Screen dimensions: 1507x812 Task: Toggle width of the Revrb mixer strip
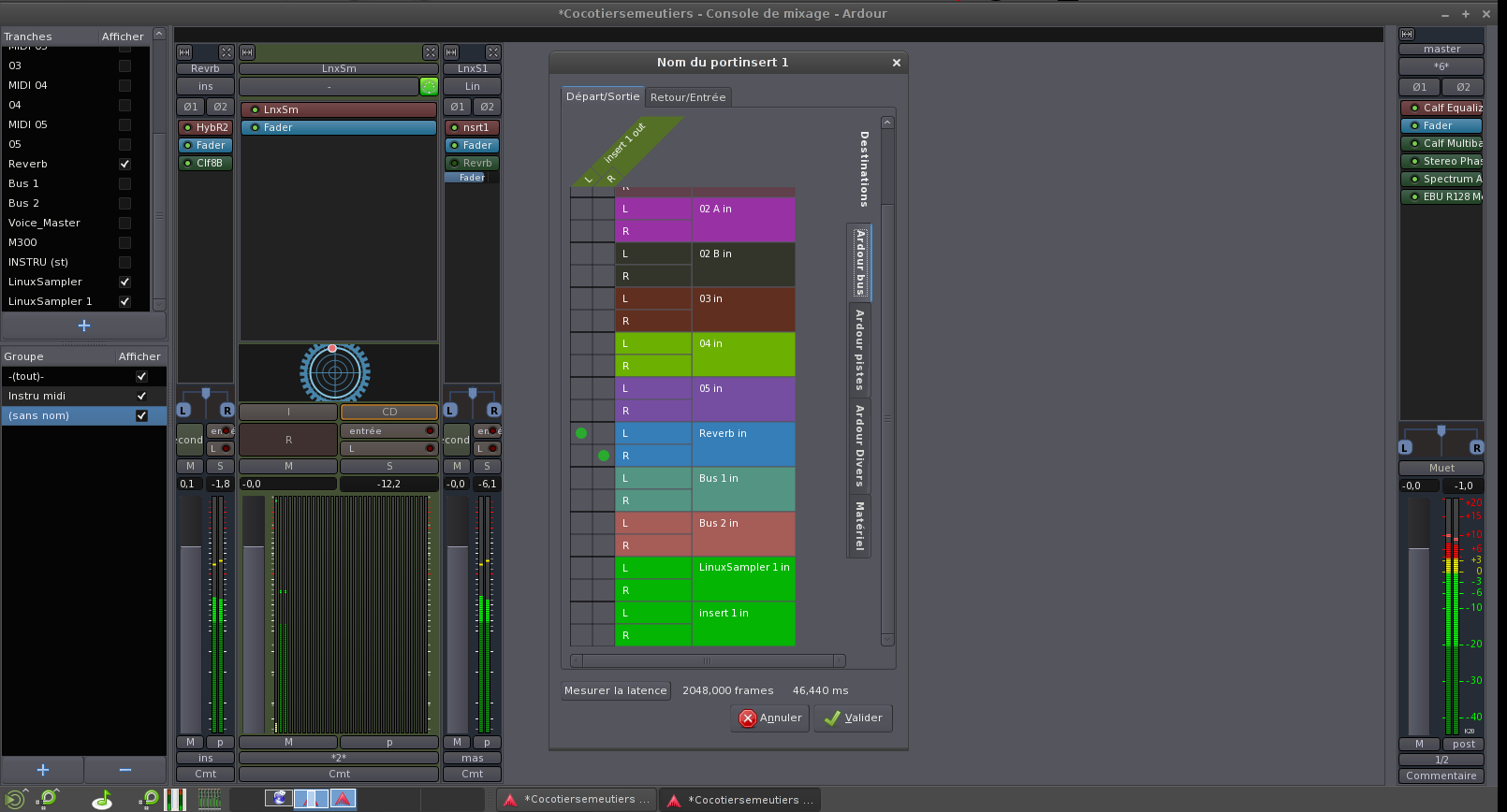(x=184, y=52)
